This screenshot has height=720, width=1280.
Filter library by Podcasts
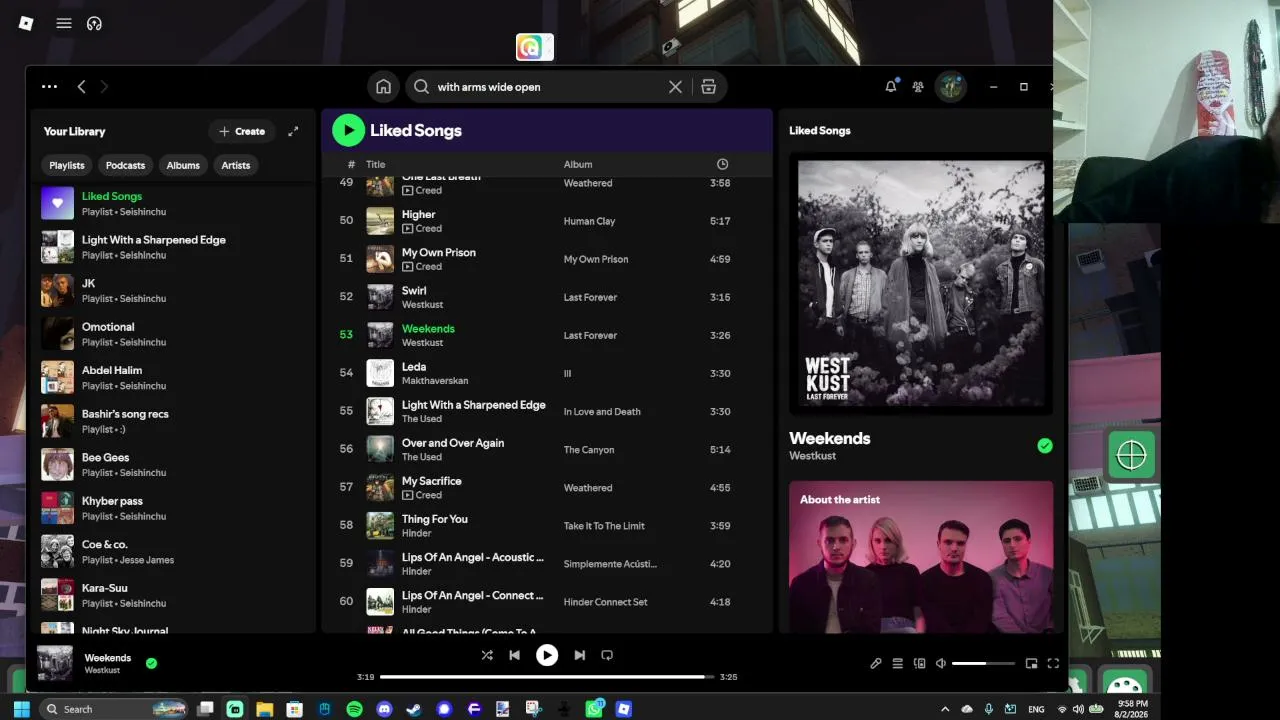coord(125,165)
